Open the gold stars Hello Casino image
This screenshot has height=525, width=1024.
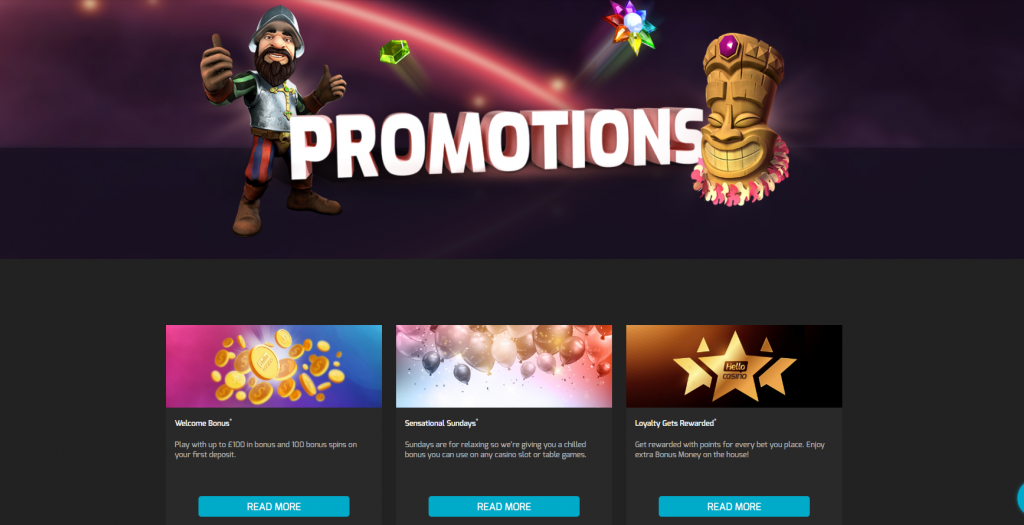coord(734,366)
